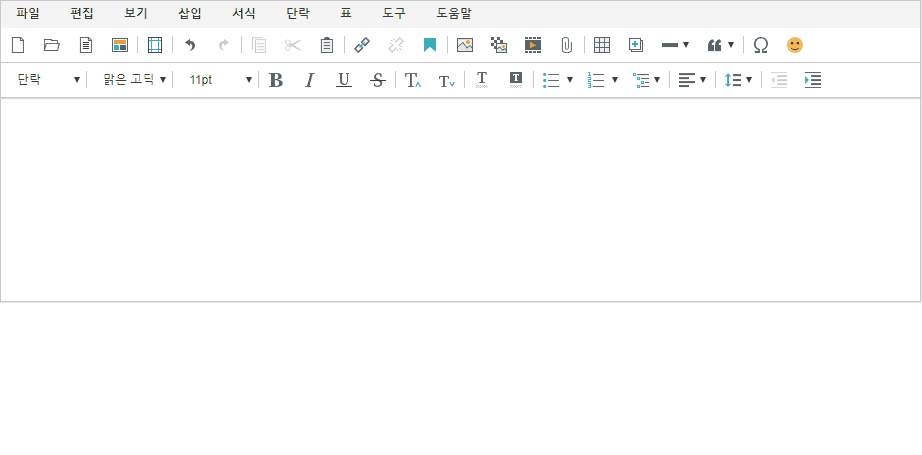The height and width of the screenshot is (455, 922).
Task: Insert a bookmark with the bookmark icon
Action: (x=430, y=45)
